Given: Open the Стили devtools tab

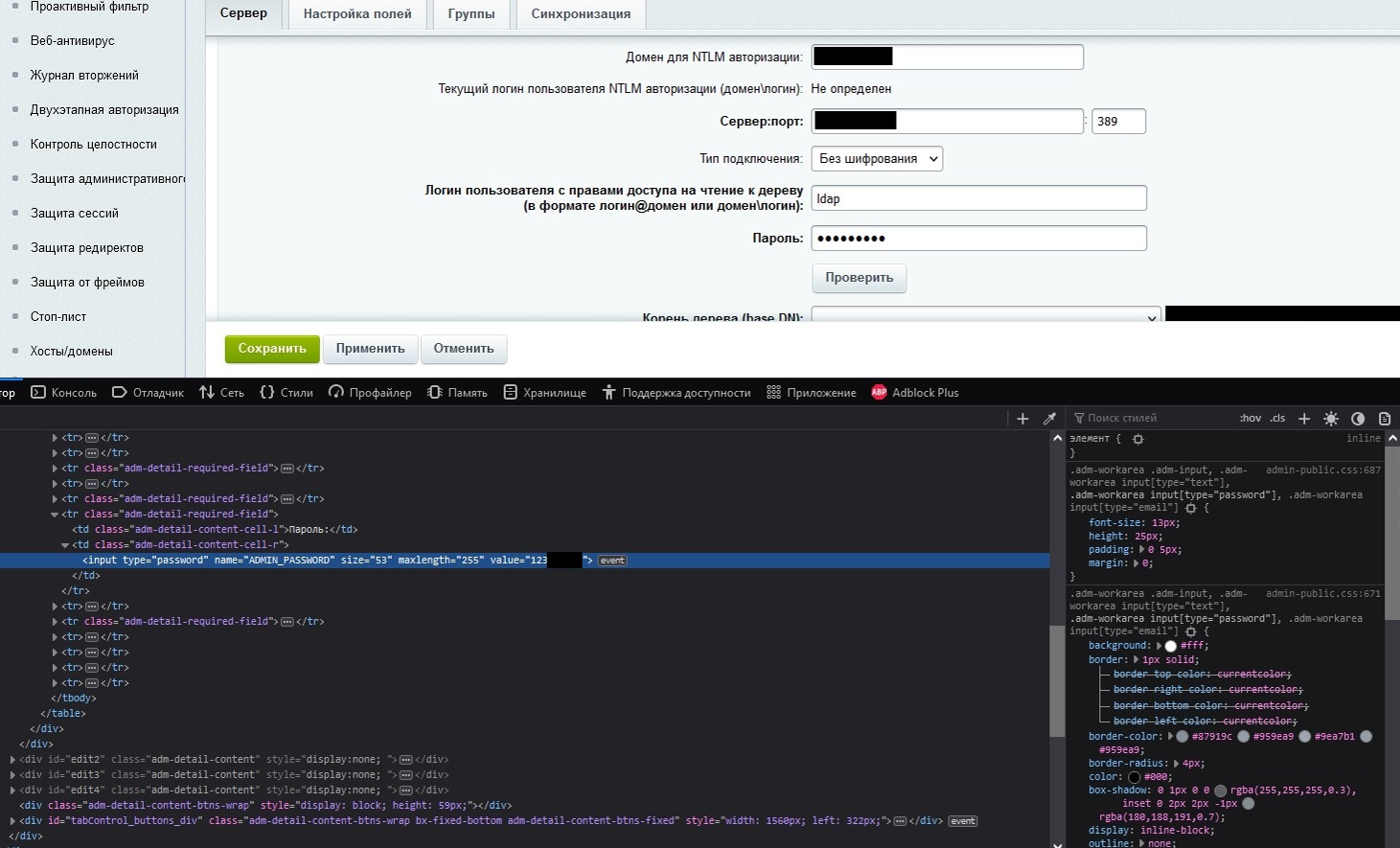Looking at the screenshot, I should (287, 392).
